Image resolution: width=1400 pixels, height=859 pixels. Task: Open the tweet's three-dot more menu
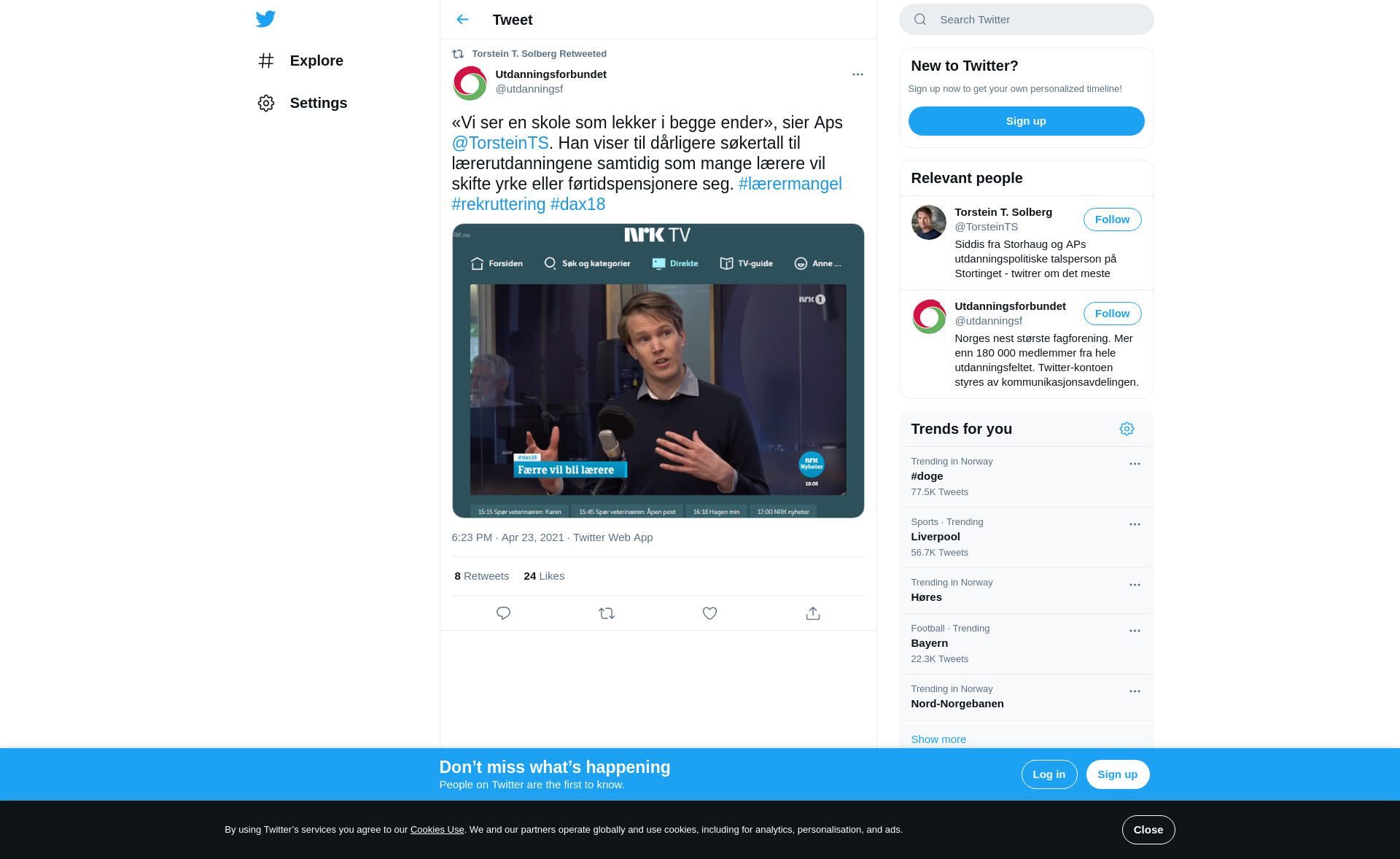[x=857, y=74]
